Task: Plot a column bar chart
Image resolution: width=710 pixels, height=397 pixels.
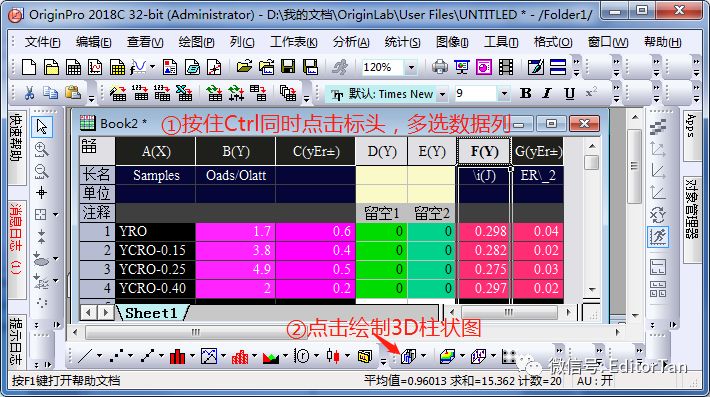Action: (178, 356)
